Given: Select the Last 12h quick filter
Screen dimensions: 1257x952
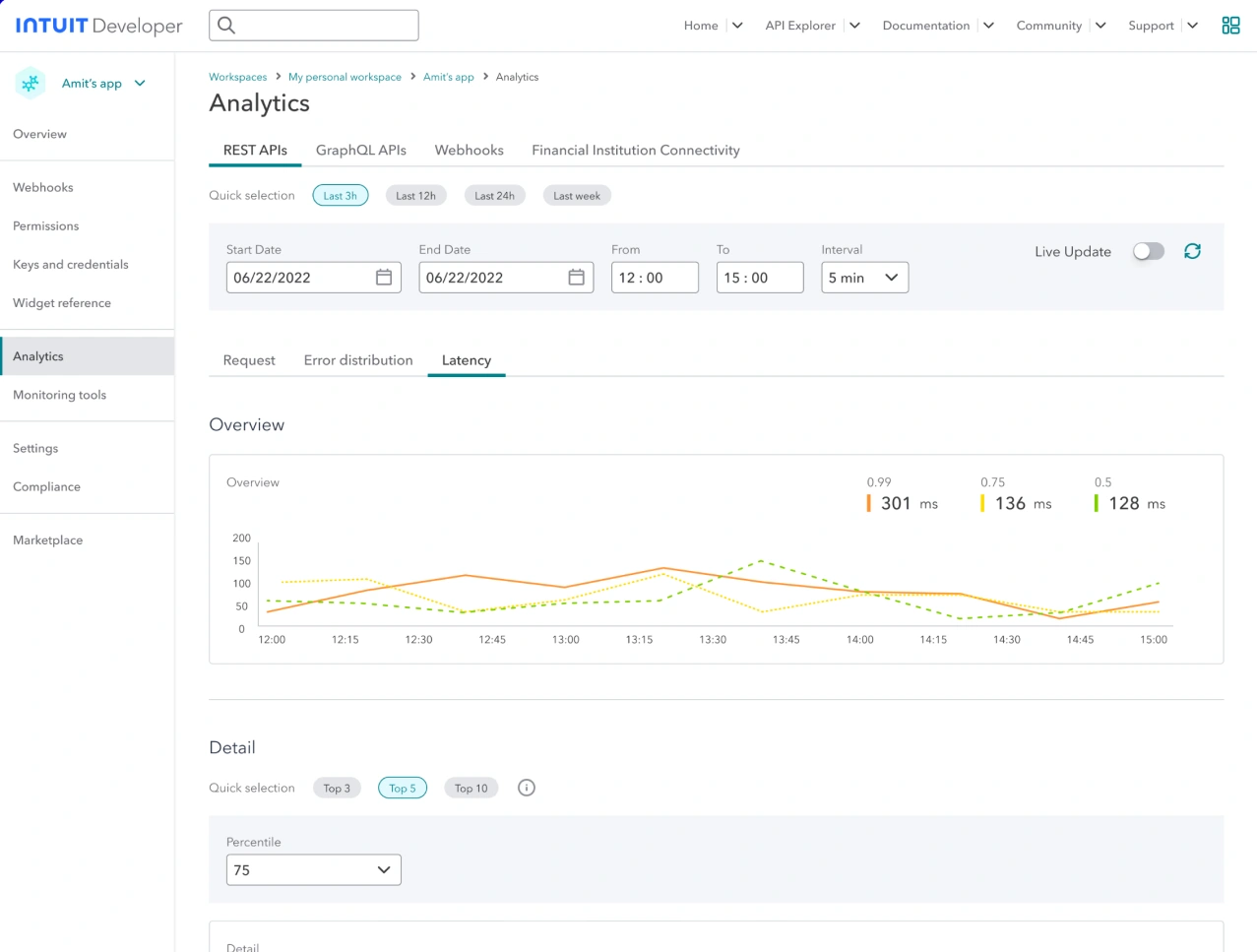Looking at the screenshot, I should (x=415, y=196).
